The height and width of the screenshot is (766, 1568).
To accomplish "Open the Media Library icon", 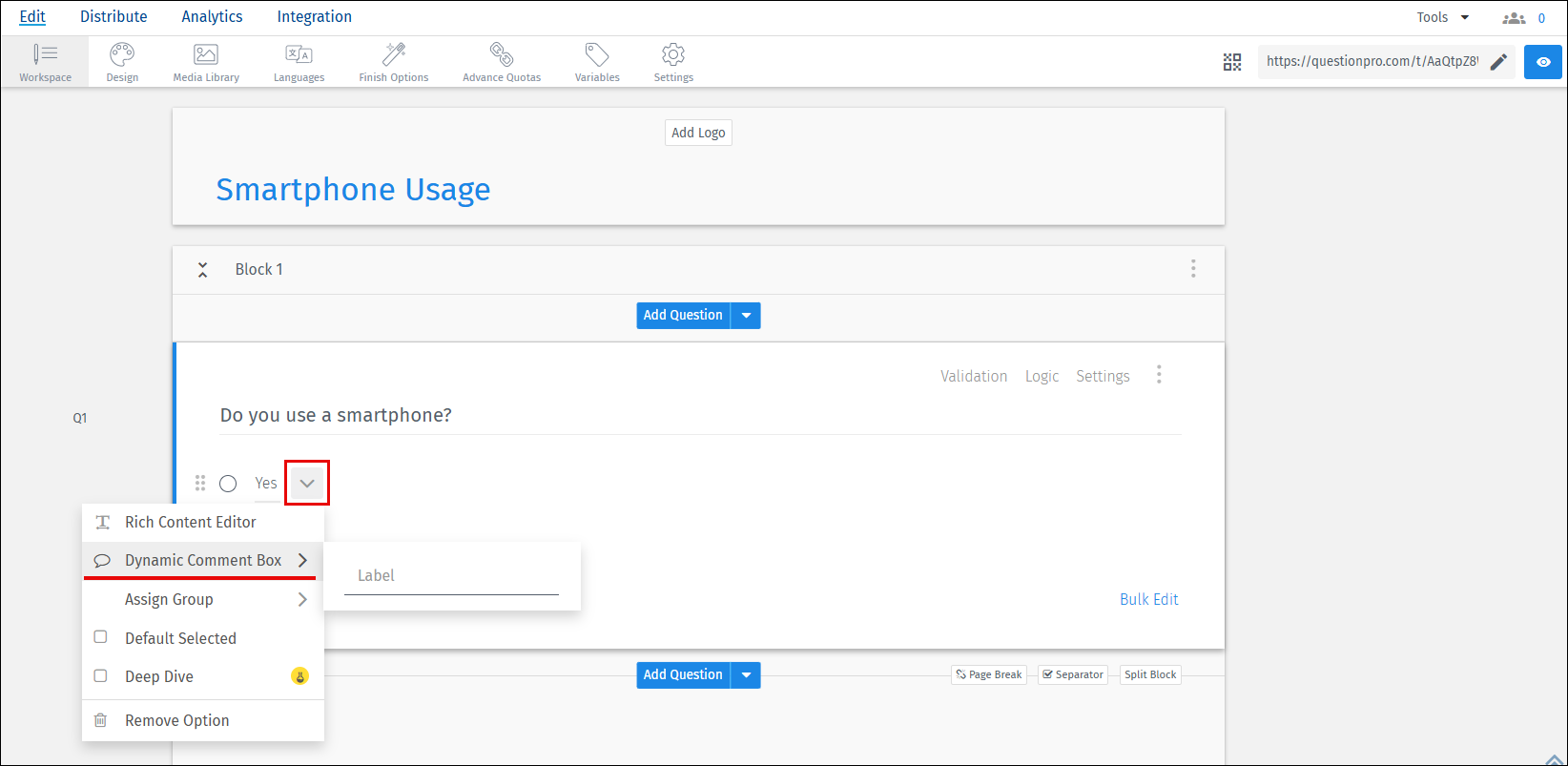I will (x=206, y=62).
